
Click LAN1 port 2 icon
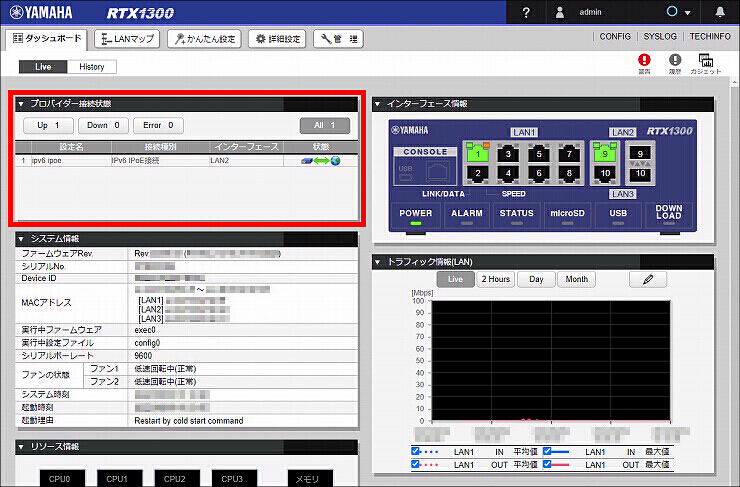click(478, 173)
